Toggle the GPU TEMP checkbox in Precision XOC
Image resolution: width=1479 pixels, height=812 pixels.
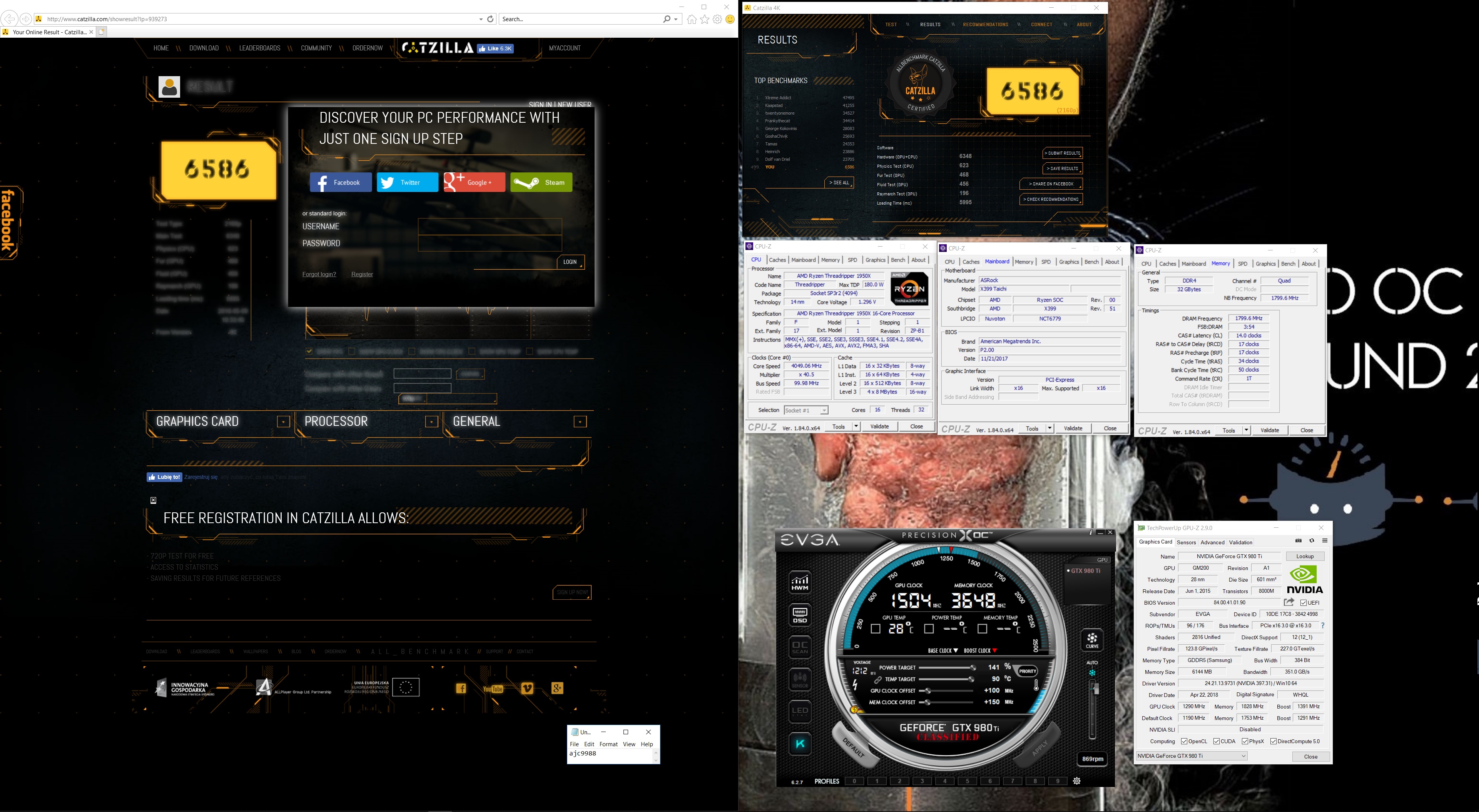pos(876,629)
